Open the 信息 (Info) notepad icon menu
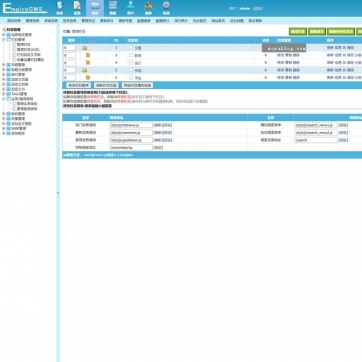 tap(77, 8)
